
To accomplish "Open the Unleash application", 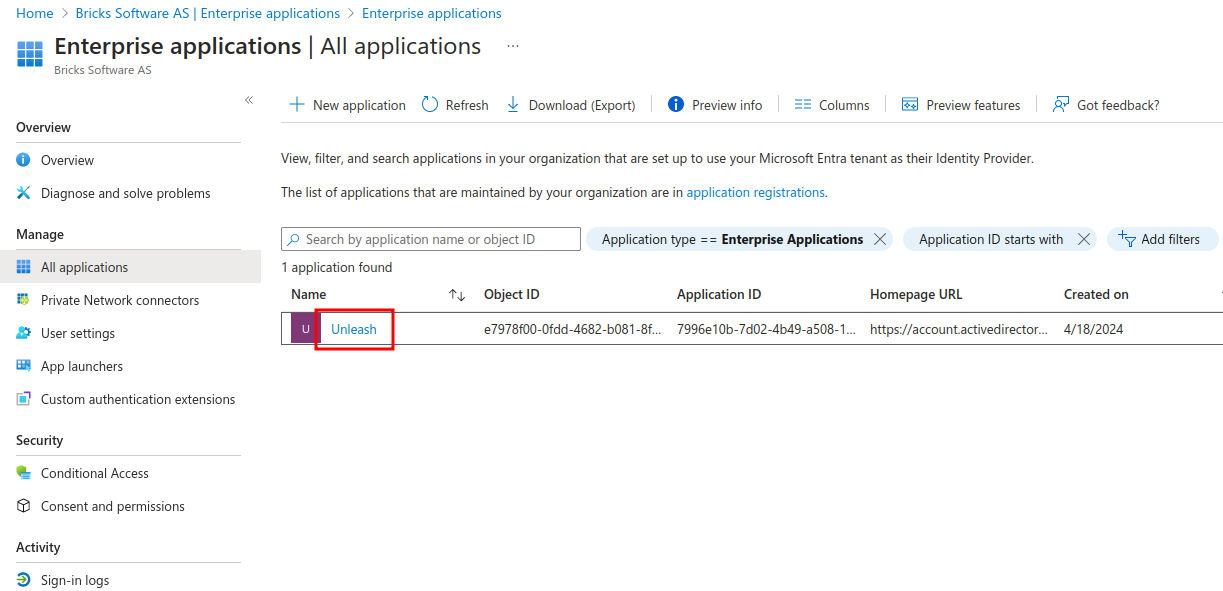I will click(x=354, y=328).
